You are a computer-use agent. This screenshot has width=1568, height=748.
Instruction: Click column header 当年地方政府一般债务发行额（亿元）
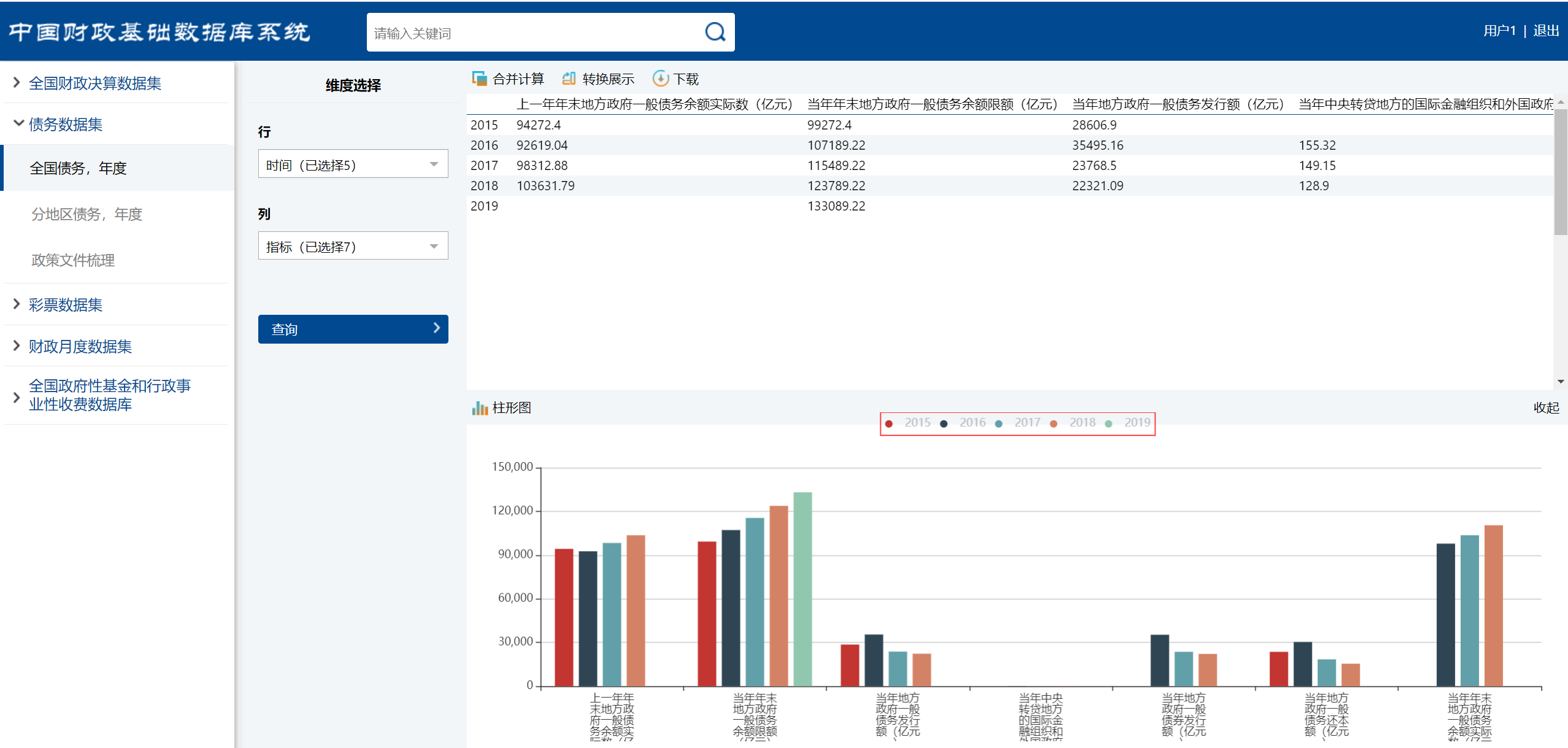click(x=1178, y=104)
